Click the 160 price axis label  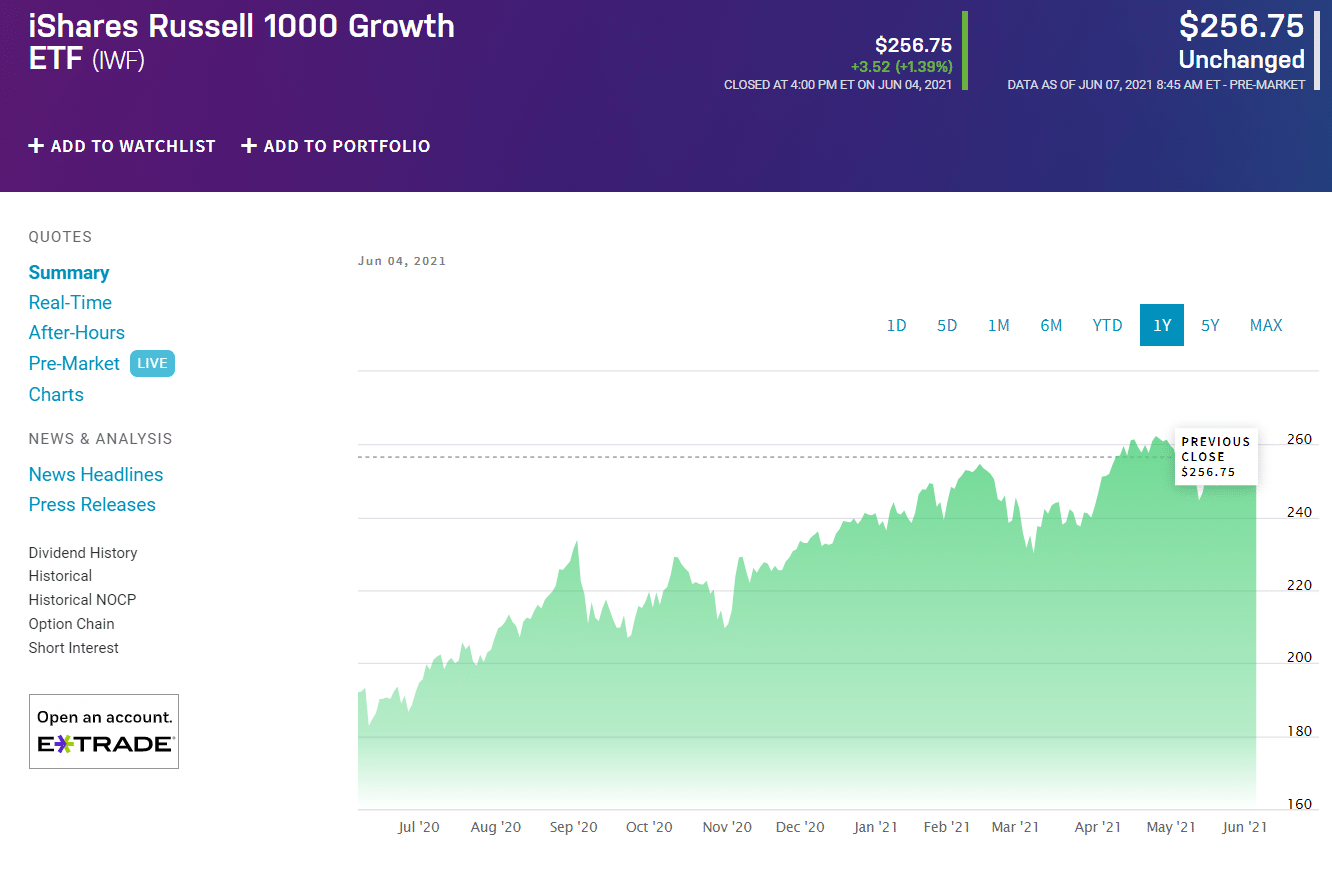point(1299,804)
